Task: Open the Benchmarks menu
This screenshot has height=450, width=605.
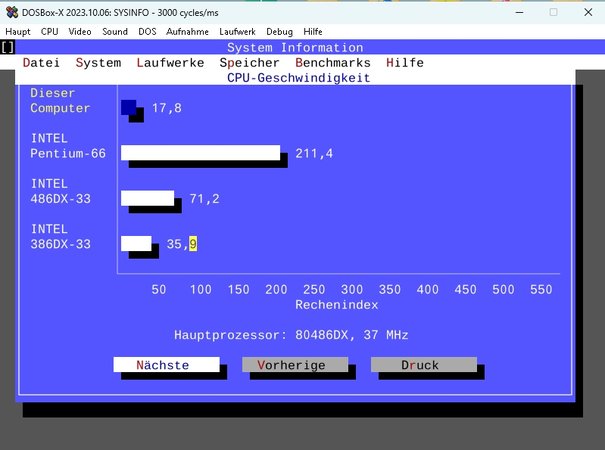Action: click(x=333, y=63)
